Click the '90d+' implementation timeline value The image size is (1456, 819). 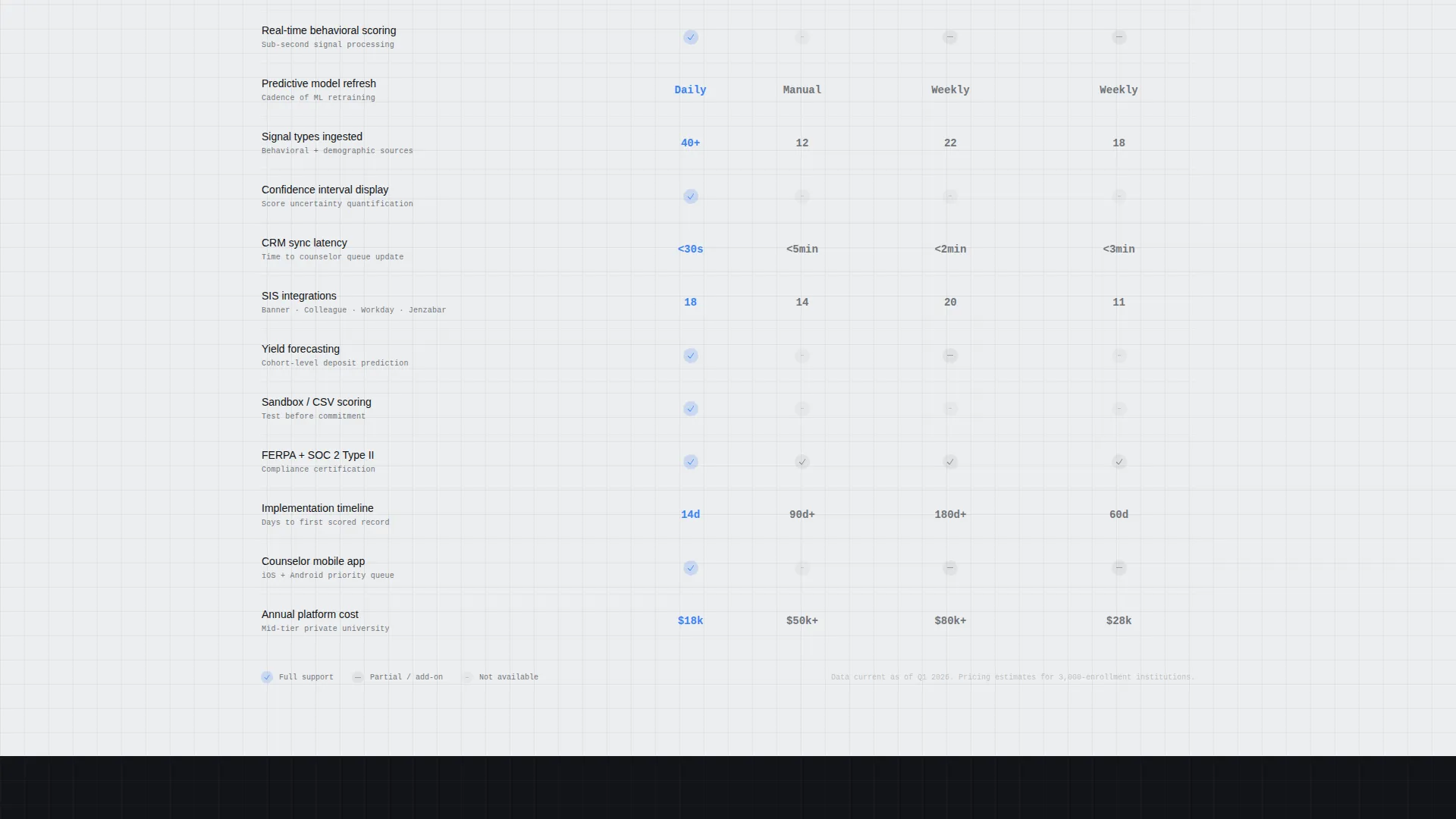[802, 514]
